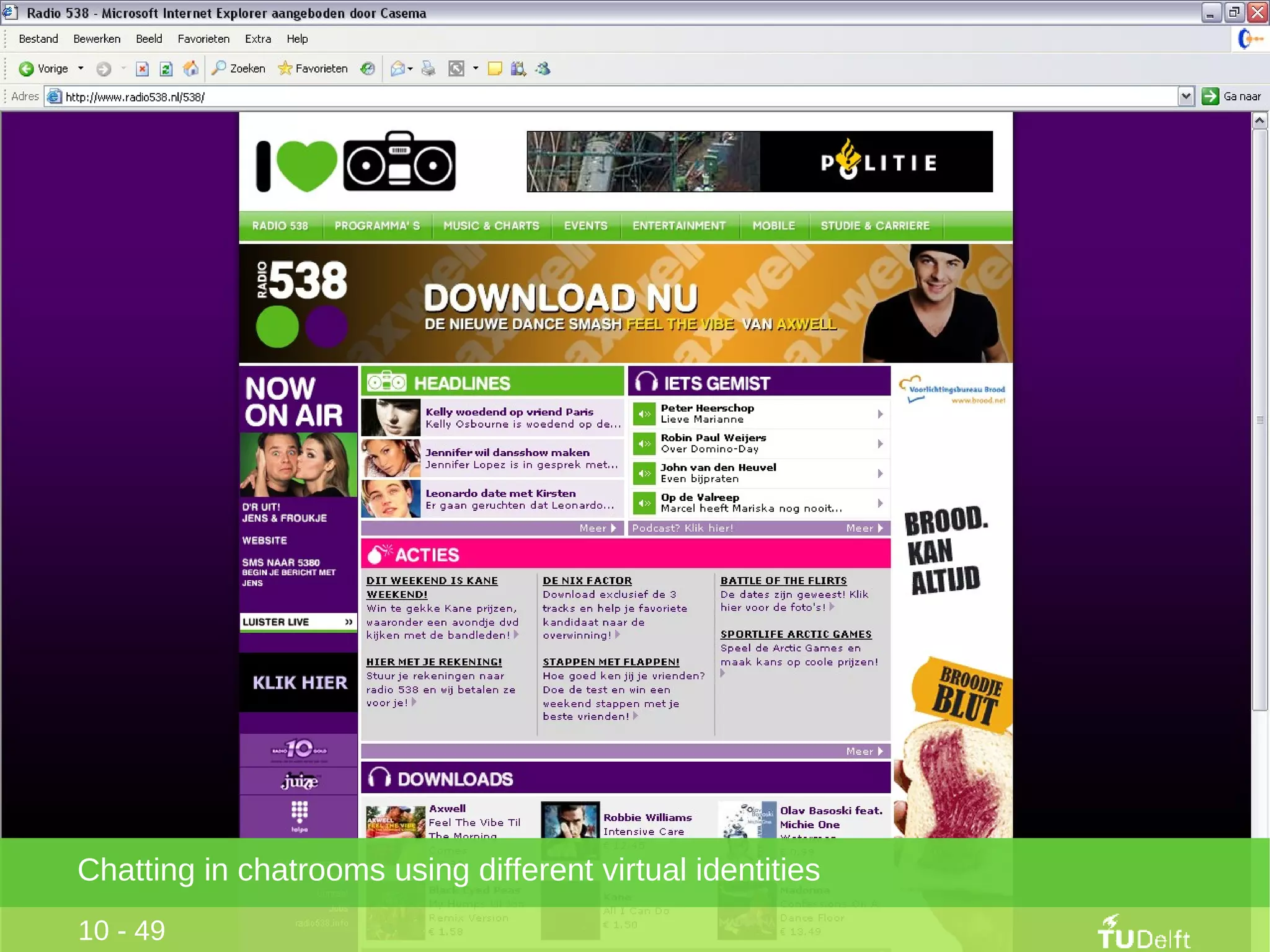The image size is (1270, 952).
Task: Play the Robin Paul Weijers audio icon
Action: tap(644, 444)
